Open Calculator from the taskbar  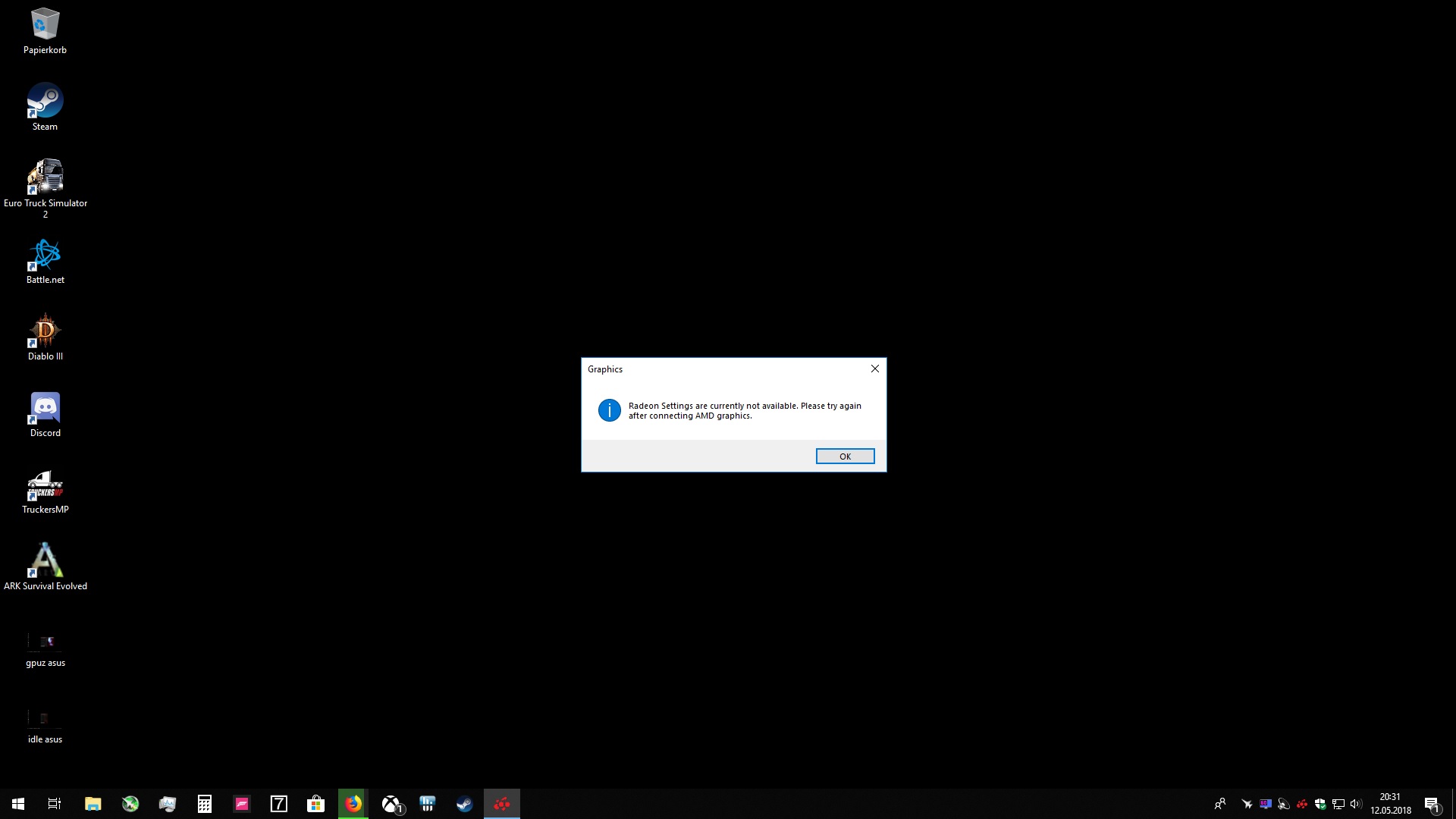click(204, 804)
